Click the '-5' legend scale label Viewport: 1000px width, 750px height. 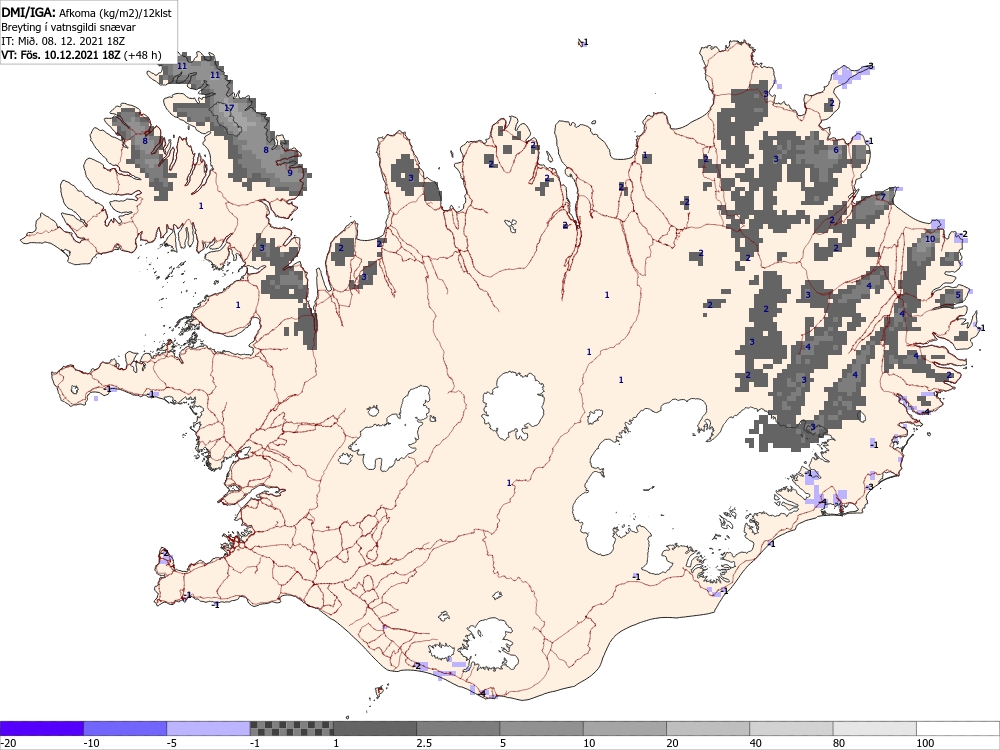(173, 743)
